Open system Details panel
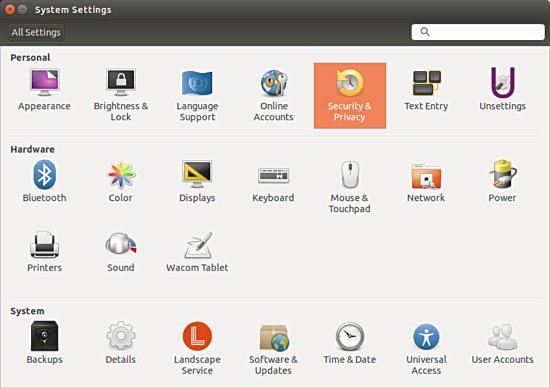This screenshot has width=550, height=388. coord(121,343)
